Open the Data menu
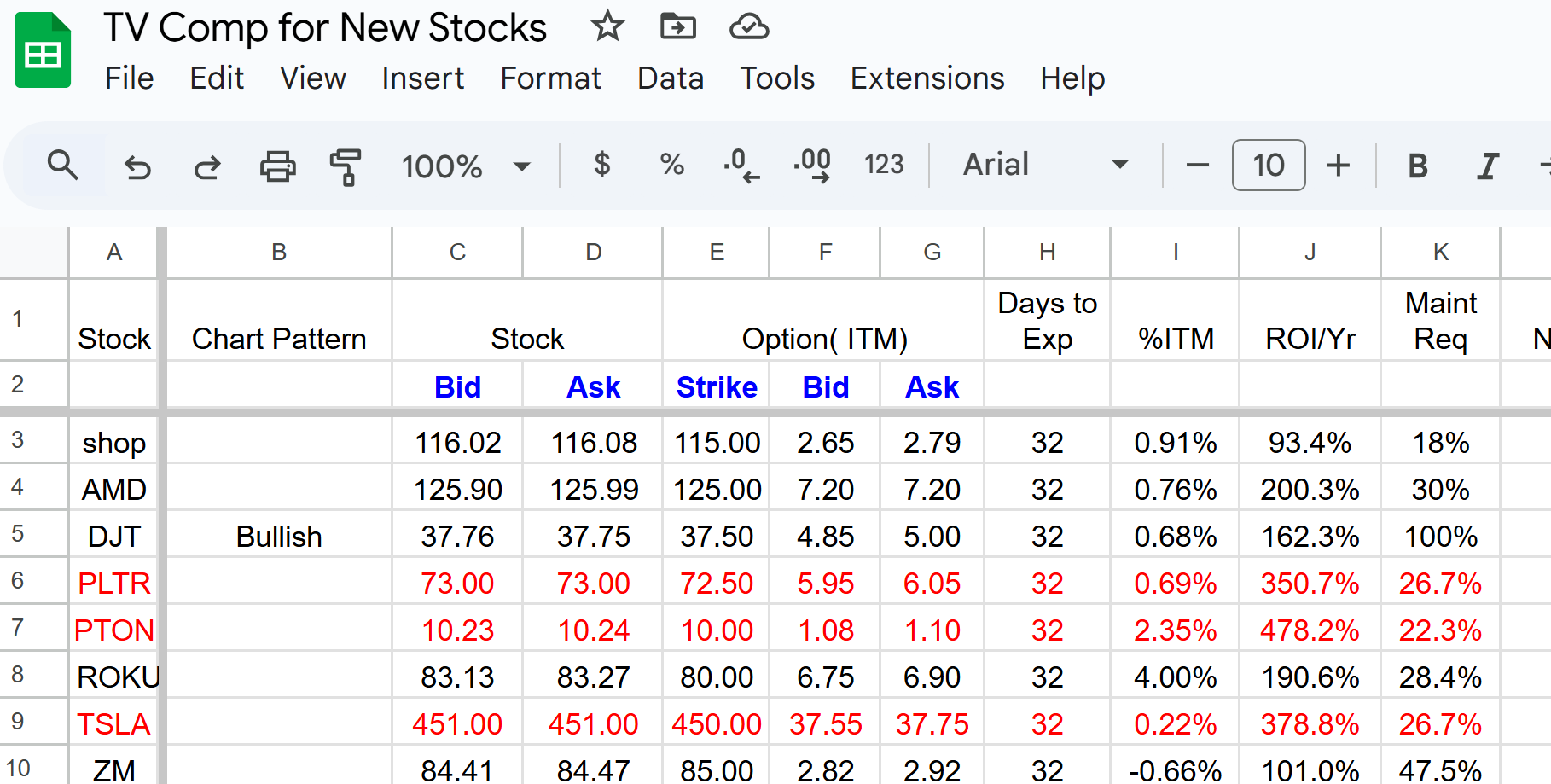The height and width of the screenshot is (784, 1551). (671, 78)
